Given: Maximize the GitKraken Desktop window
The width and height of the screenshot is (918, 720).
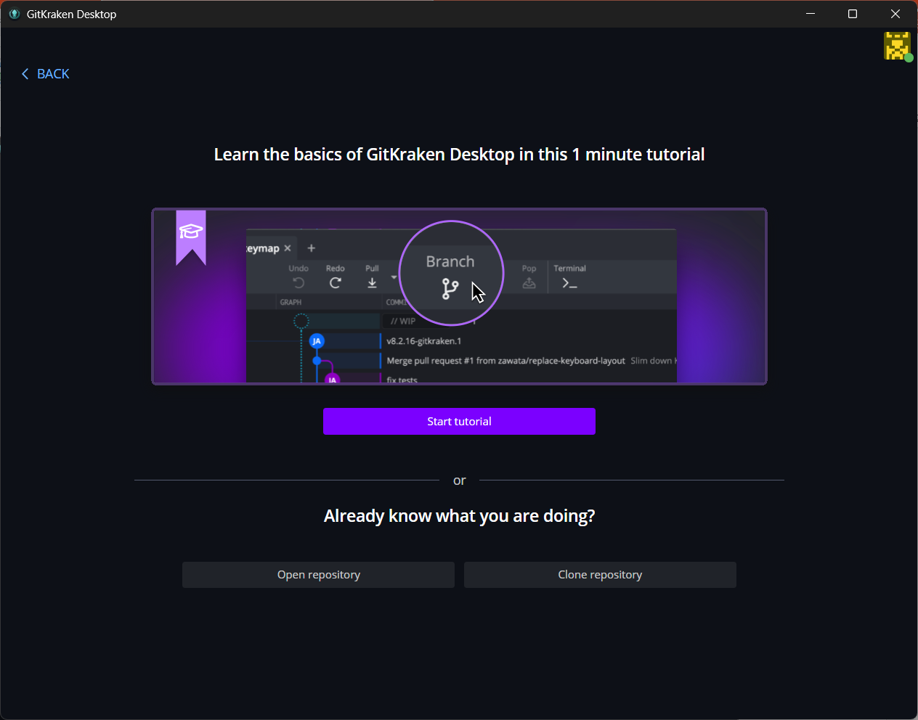Looking at the screenshot, I should [x=852, y=14].
